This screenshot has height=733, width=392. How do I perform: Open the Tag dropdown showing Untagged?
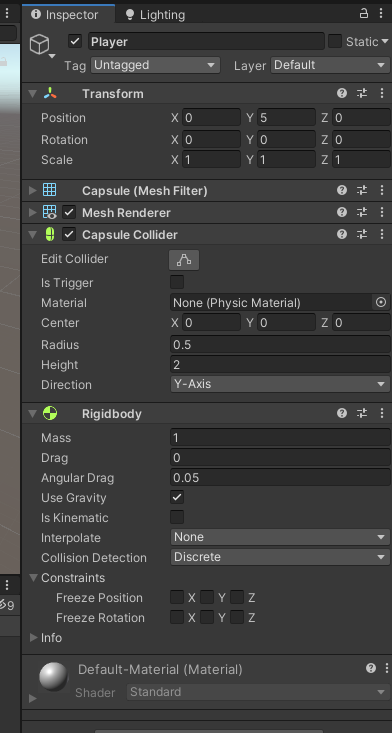[x=156, y=65]
